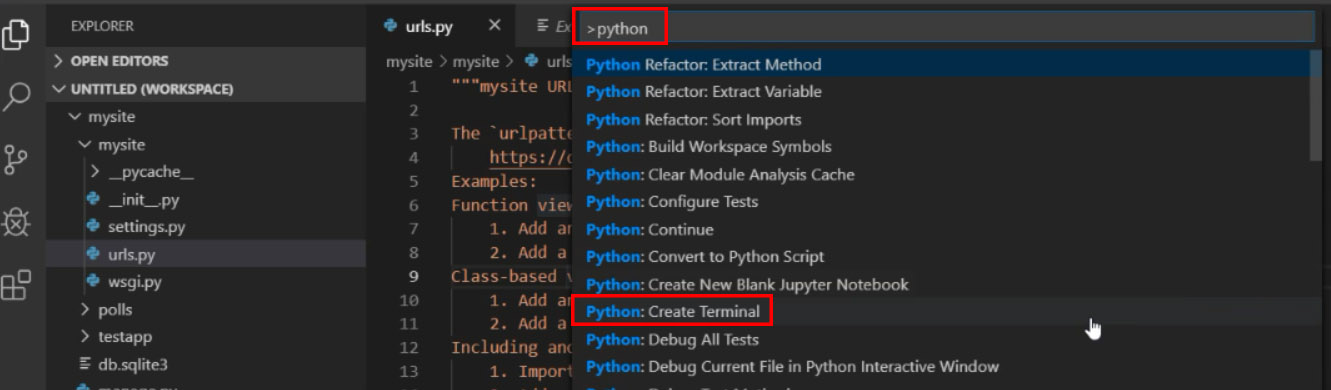This screenshot has width=1331, height=390.
Task: Open the Search view in activity bar
Action: pos(16,97)
